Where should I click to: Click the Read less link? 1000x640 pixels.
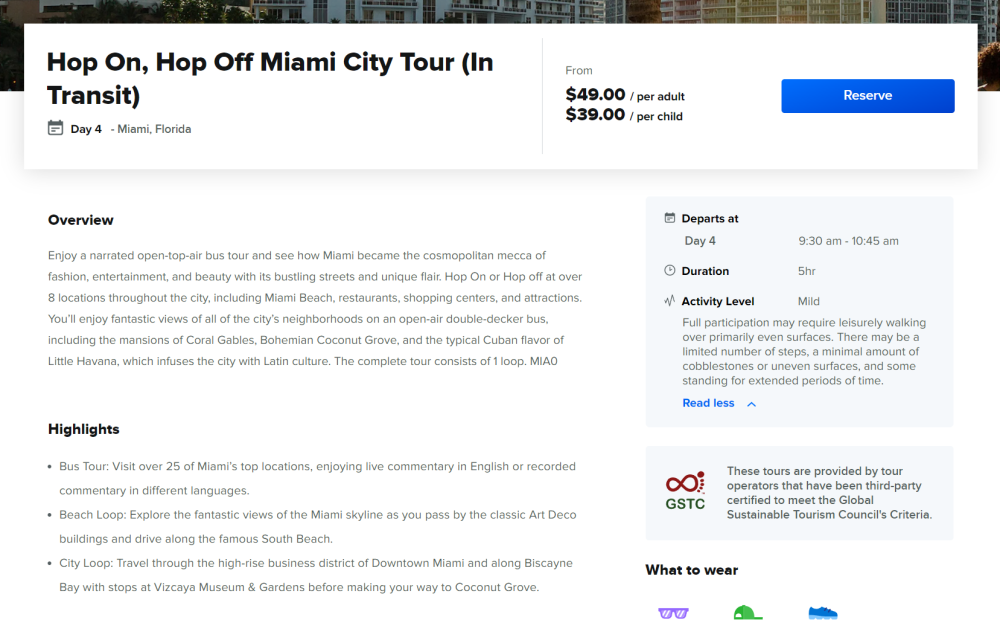pos(708,403)
